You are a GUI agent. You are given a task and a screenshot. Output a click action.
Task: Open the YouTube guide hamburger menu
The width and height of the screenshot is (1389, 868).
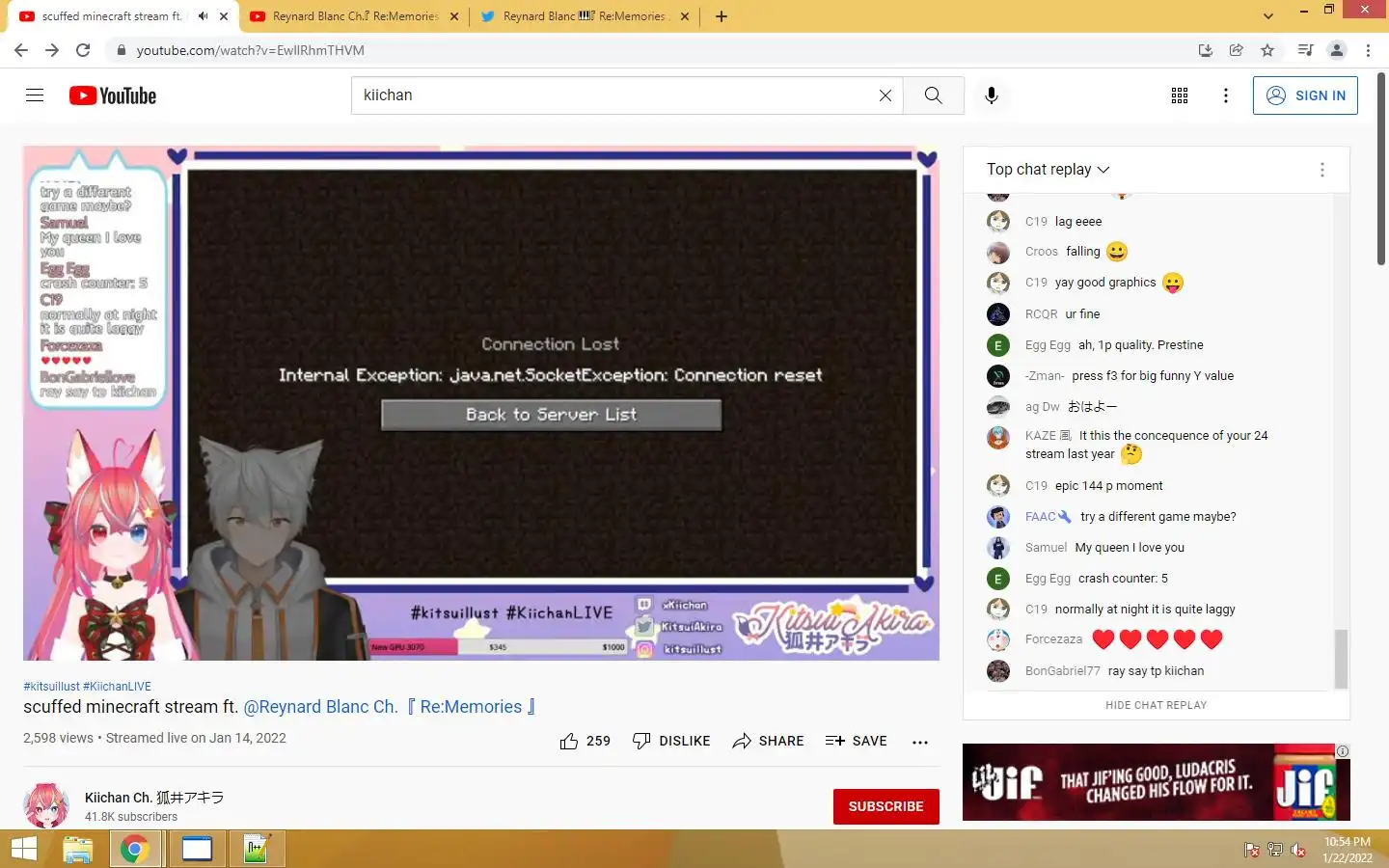(x=35, y=95)
